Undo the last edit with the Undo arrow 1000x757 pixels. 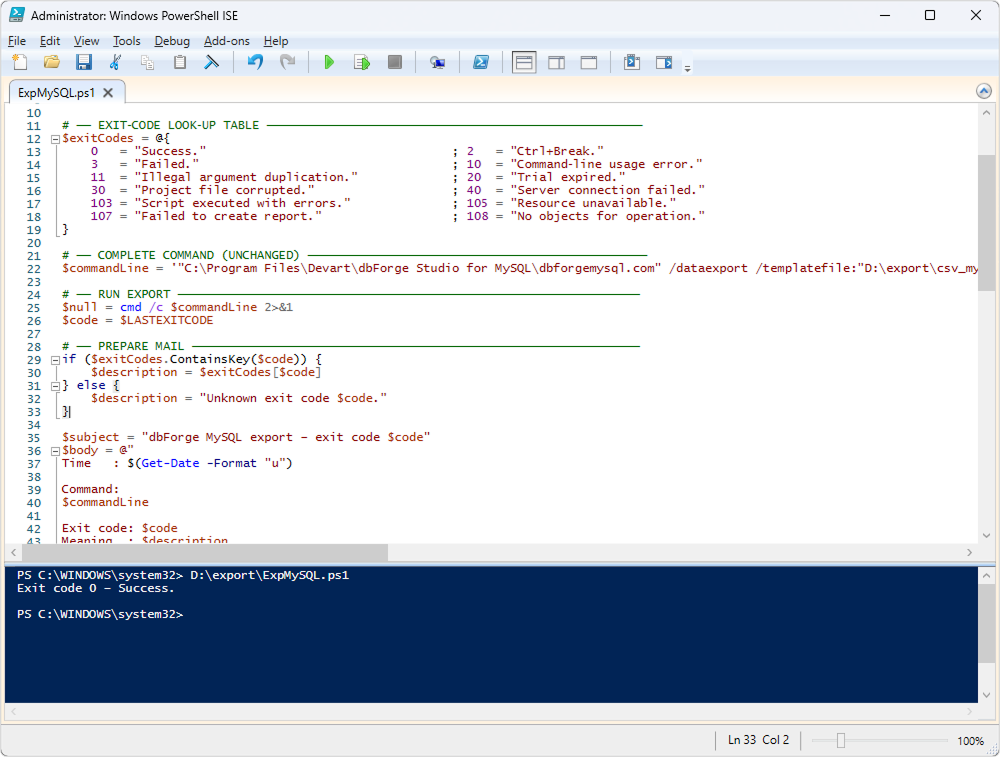pyautogui.click(x=255, y=62)
